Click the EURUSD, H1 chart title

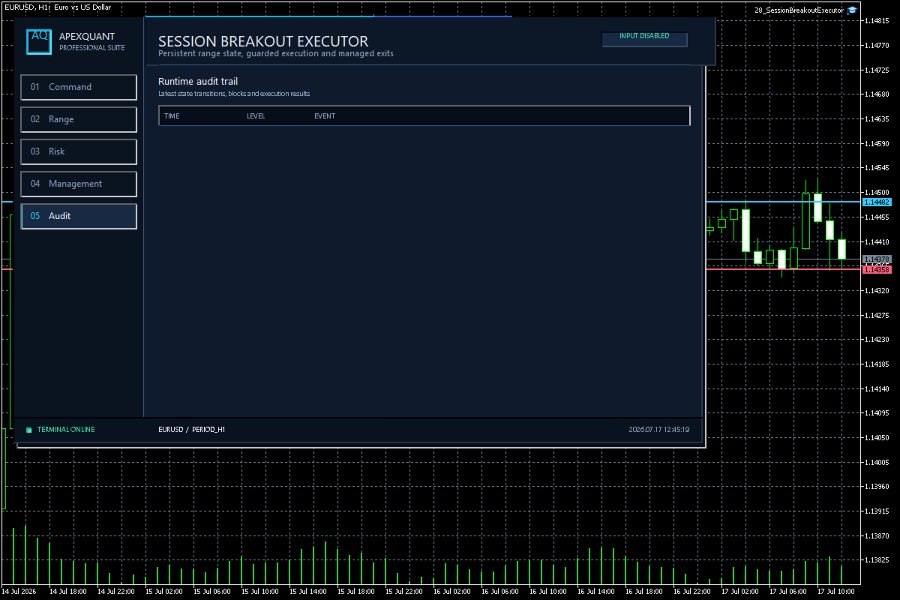click(57, 7)
